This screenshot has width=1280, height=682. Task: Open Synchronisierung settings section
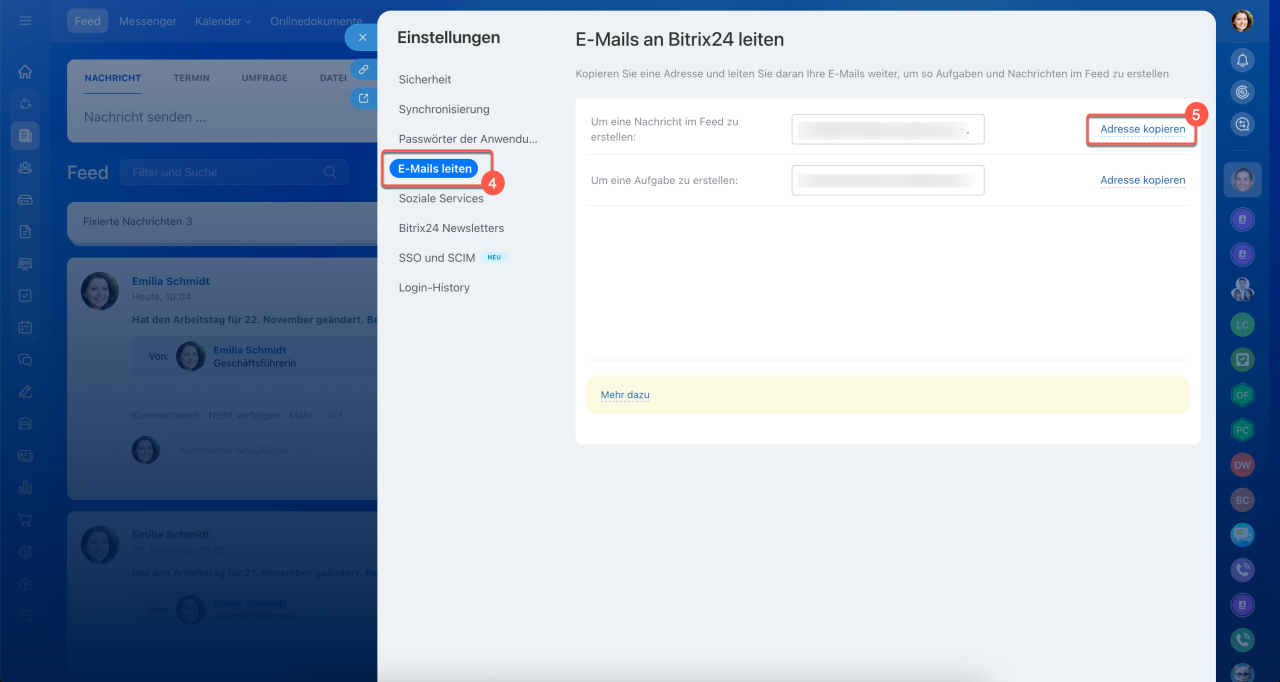point(444,109)
